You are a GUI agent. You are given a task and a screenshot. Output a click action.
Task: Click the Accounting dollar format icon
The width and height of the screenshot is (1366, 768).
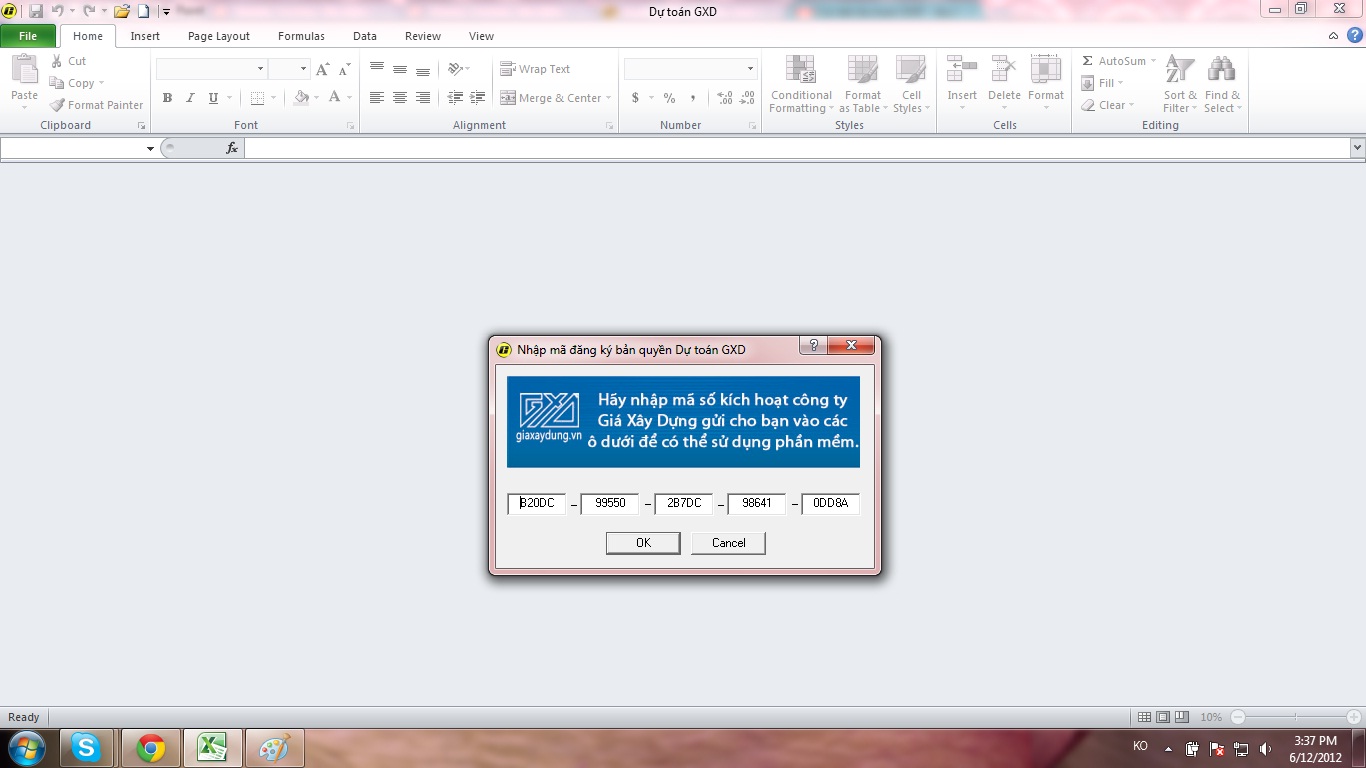pos(635,98)
